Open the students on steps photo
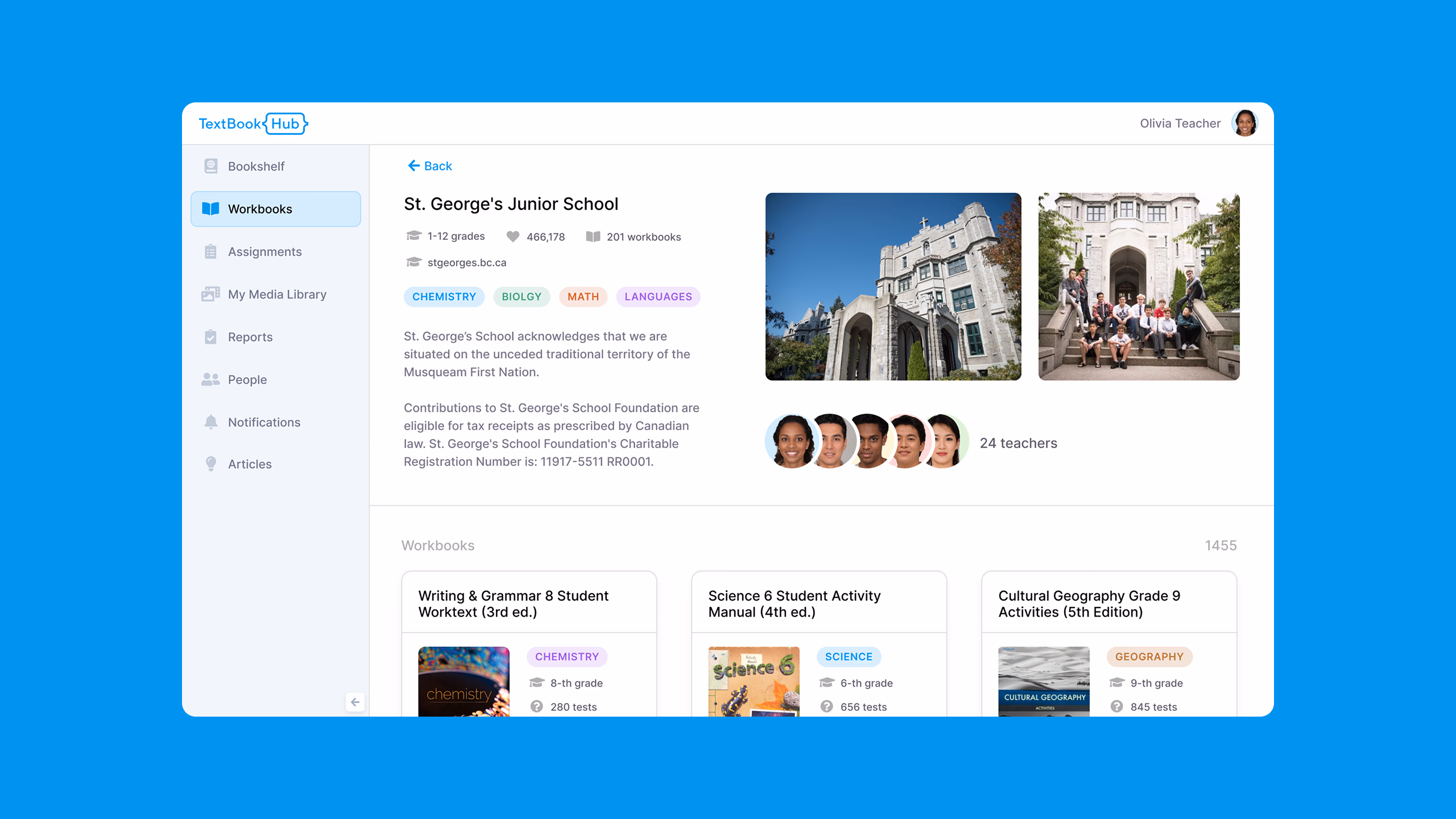 (x=1139, y=287)
